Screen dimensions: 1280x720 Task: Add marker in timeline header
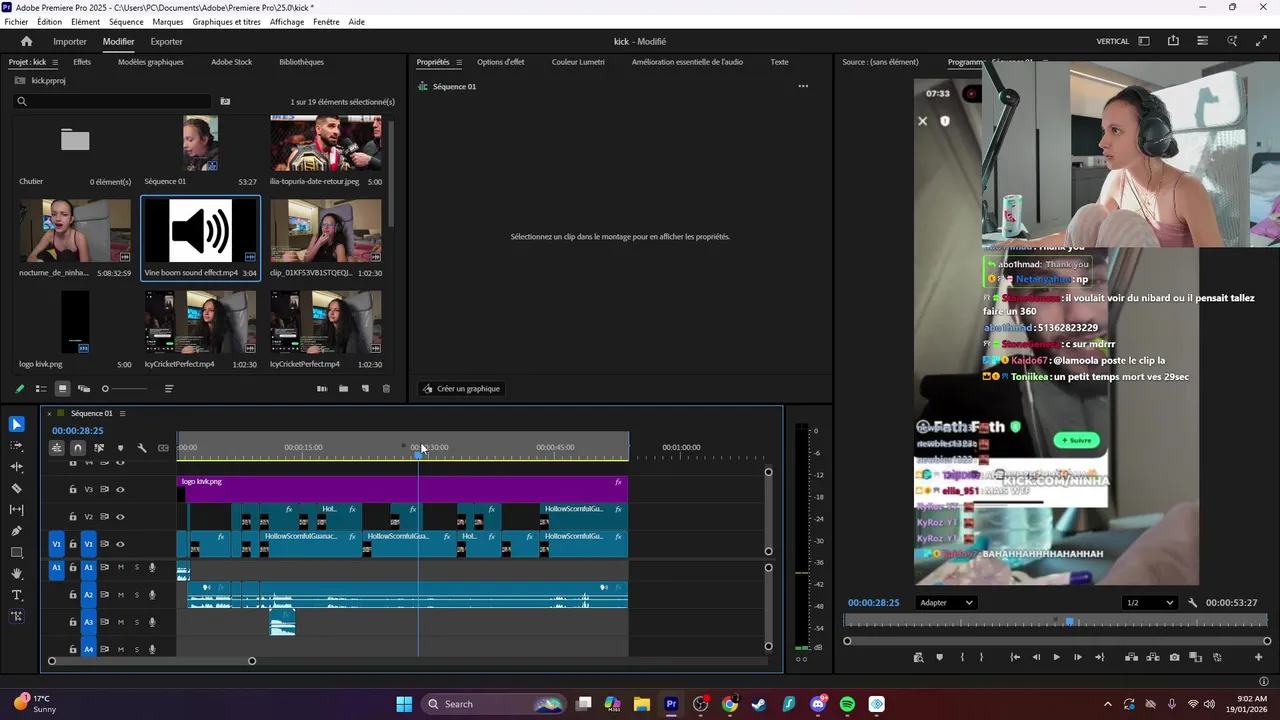[x=120, y=448]
